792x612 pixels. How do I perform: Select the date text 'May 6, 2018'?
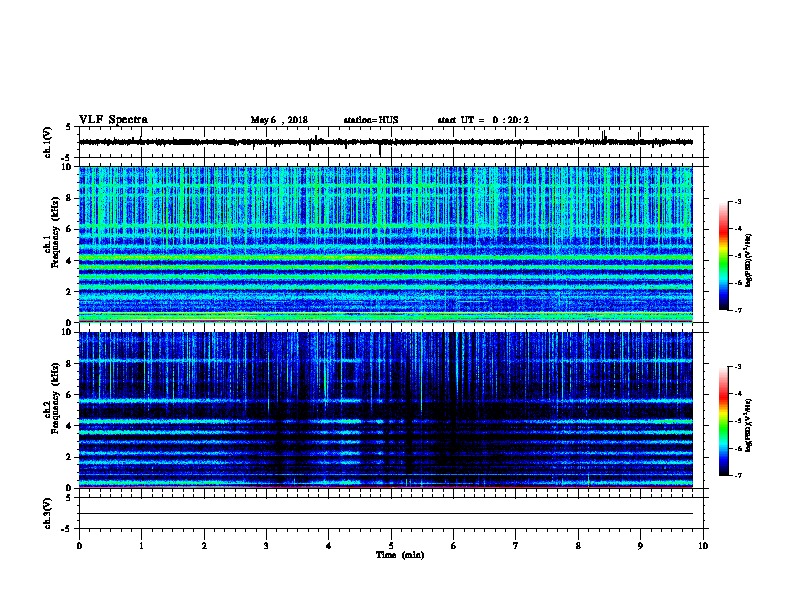(x=279, y=120)
